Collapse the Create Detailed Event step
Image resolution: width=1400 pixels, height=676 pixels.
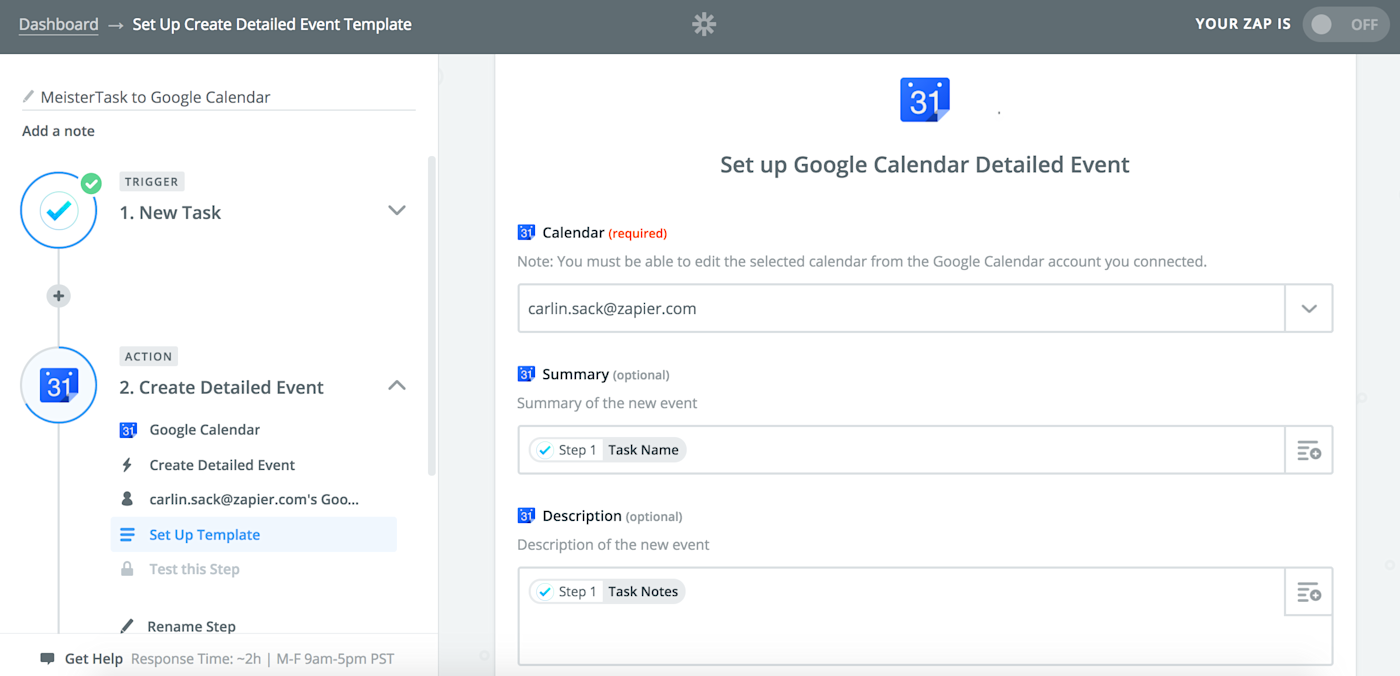397,385
